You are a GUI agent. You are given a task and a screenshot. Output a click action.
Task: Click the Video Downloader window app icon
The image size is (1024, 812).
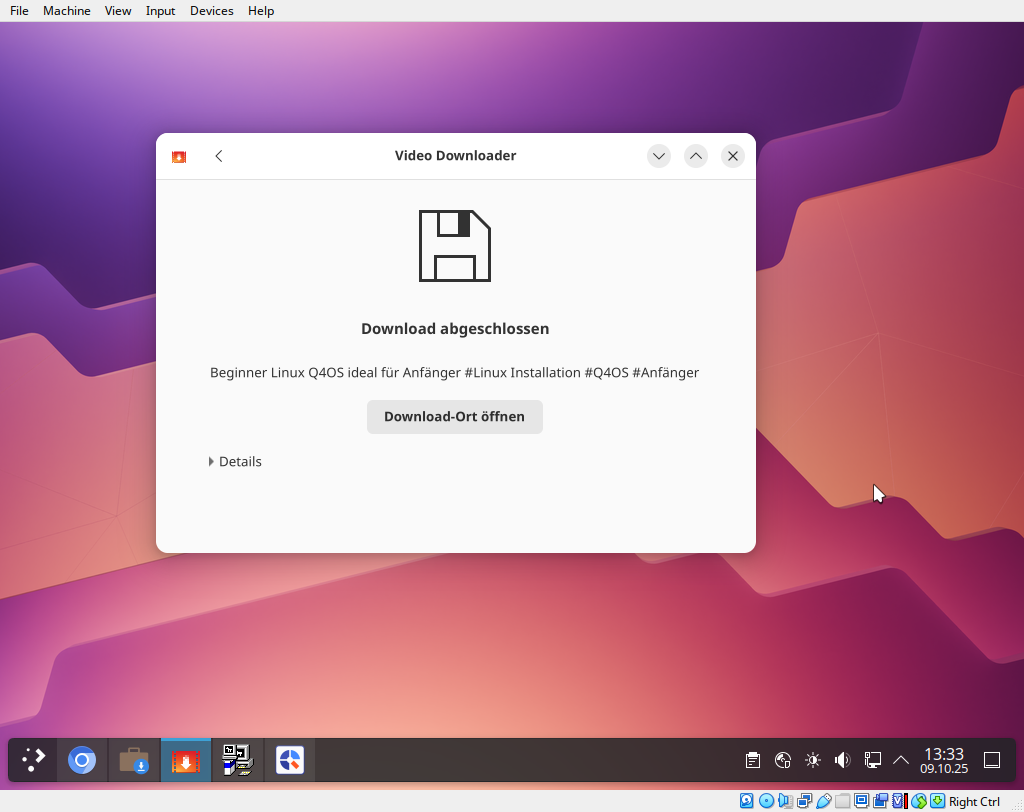tap(179, 156)
